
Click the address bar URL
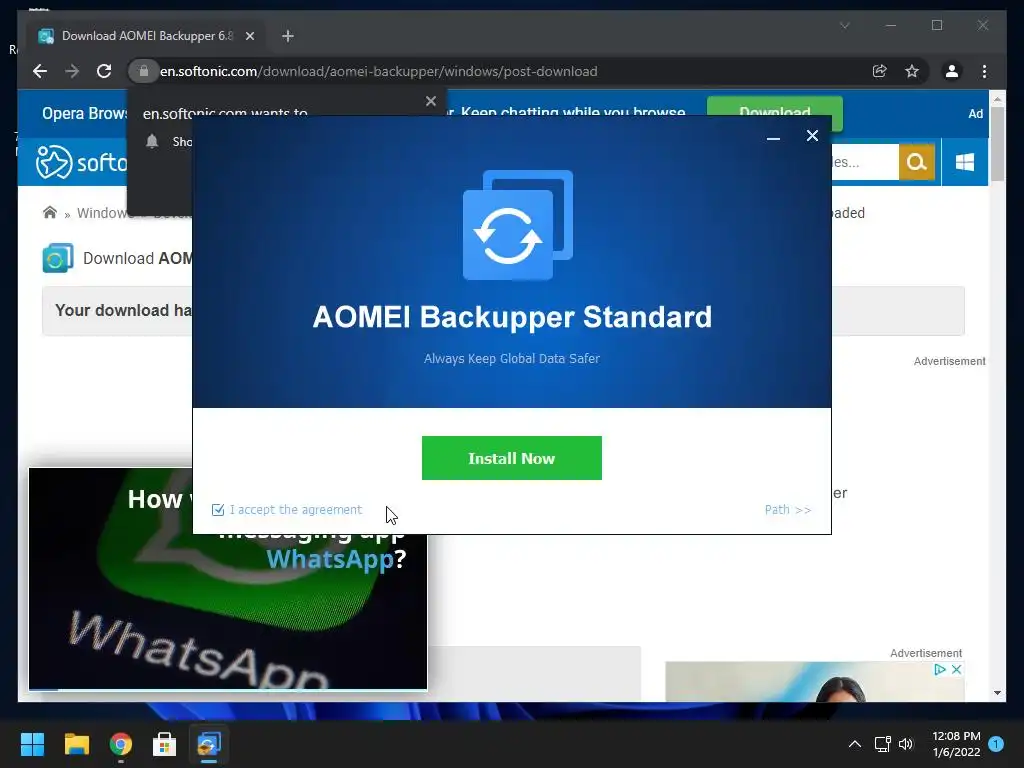tap(379, 71)
